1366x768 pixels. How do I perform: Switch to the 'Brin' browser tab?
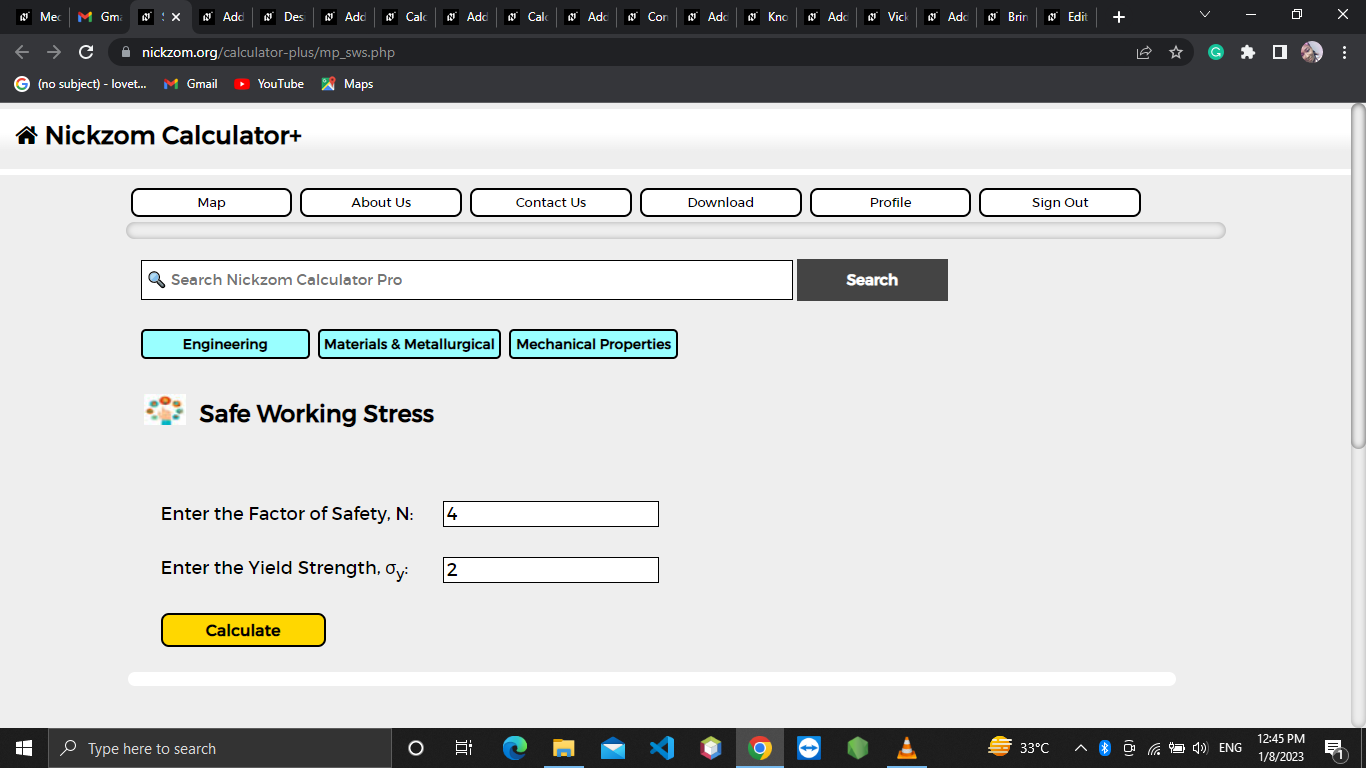click(x=1007, y=17)
